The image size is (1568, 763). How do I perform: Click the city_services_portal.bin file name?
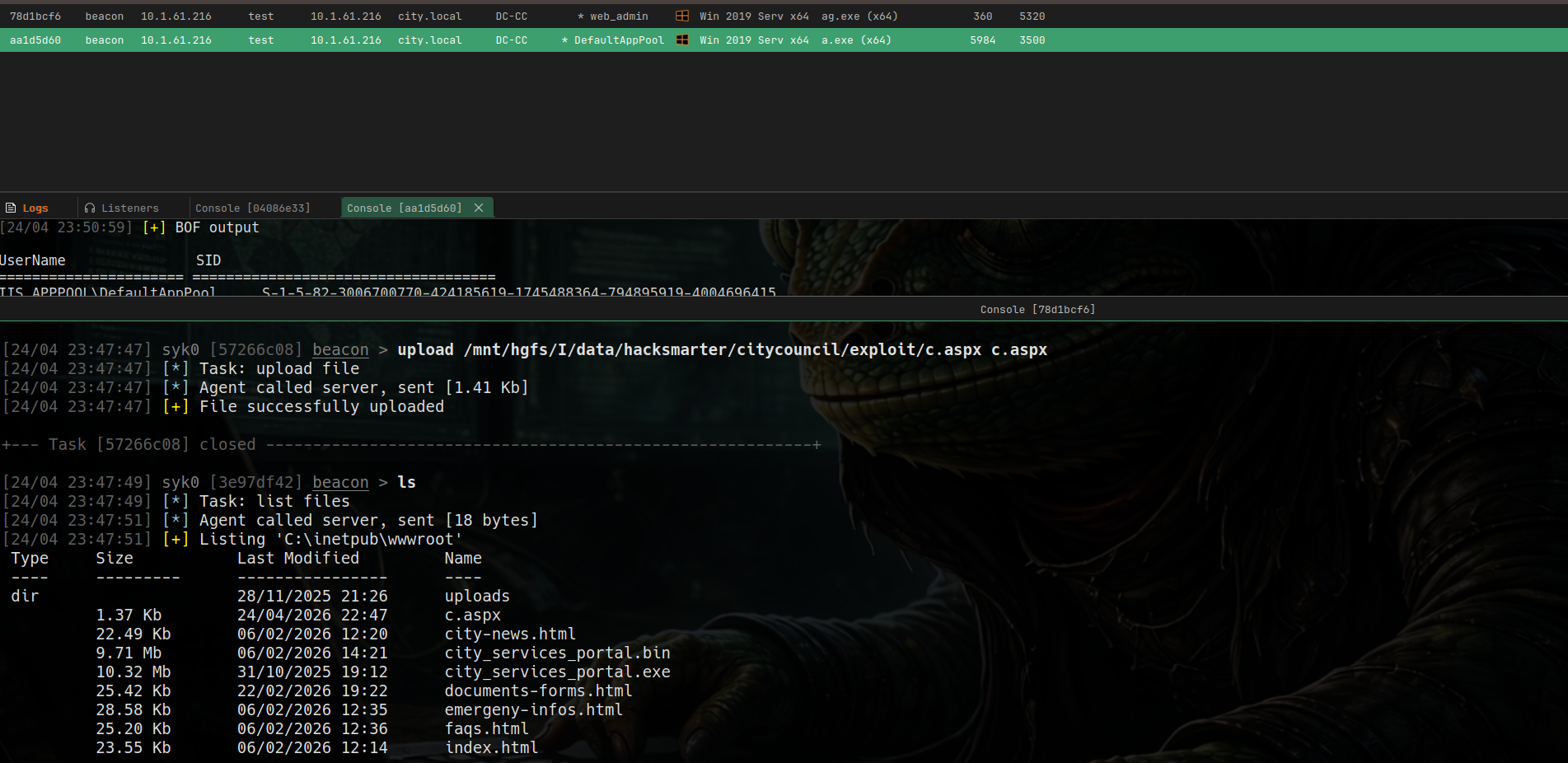[557, 653]
